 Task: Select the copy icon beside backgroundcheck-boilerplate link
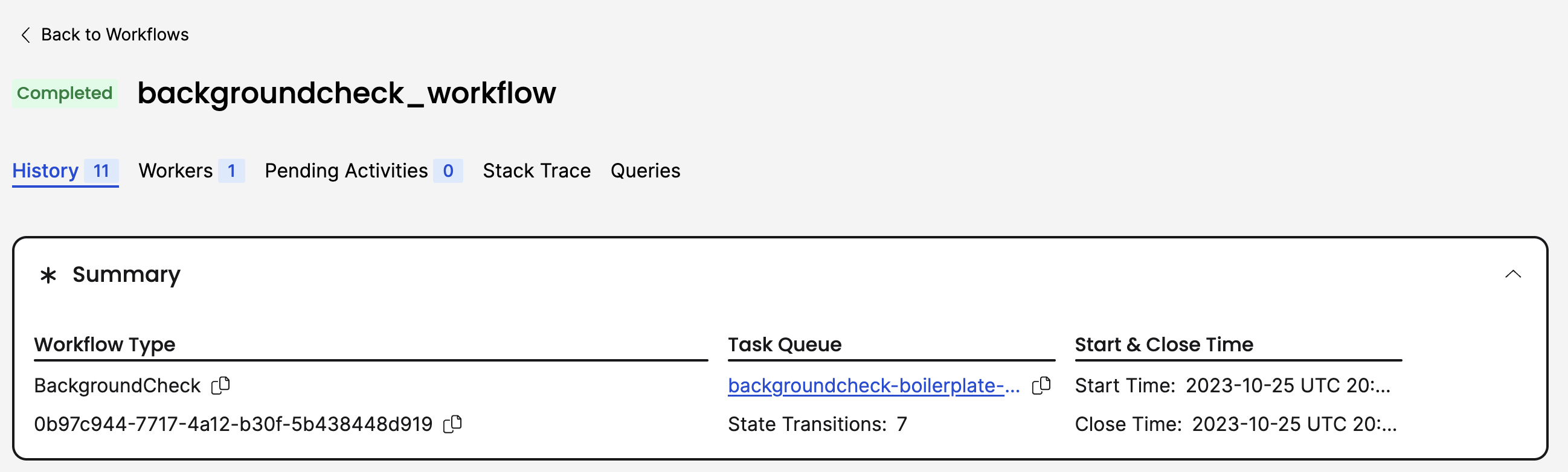click(x=1041, y=385)
